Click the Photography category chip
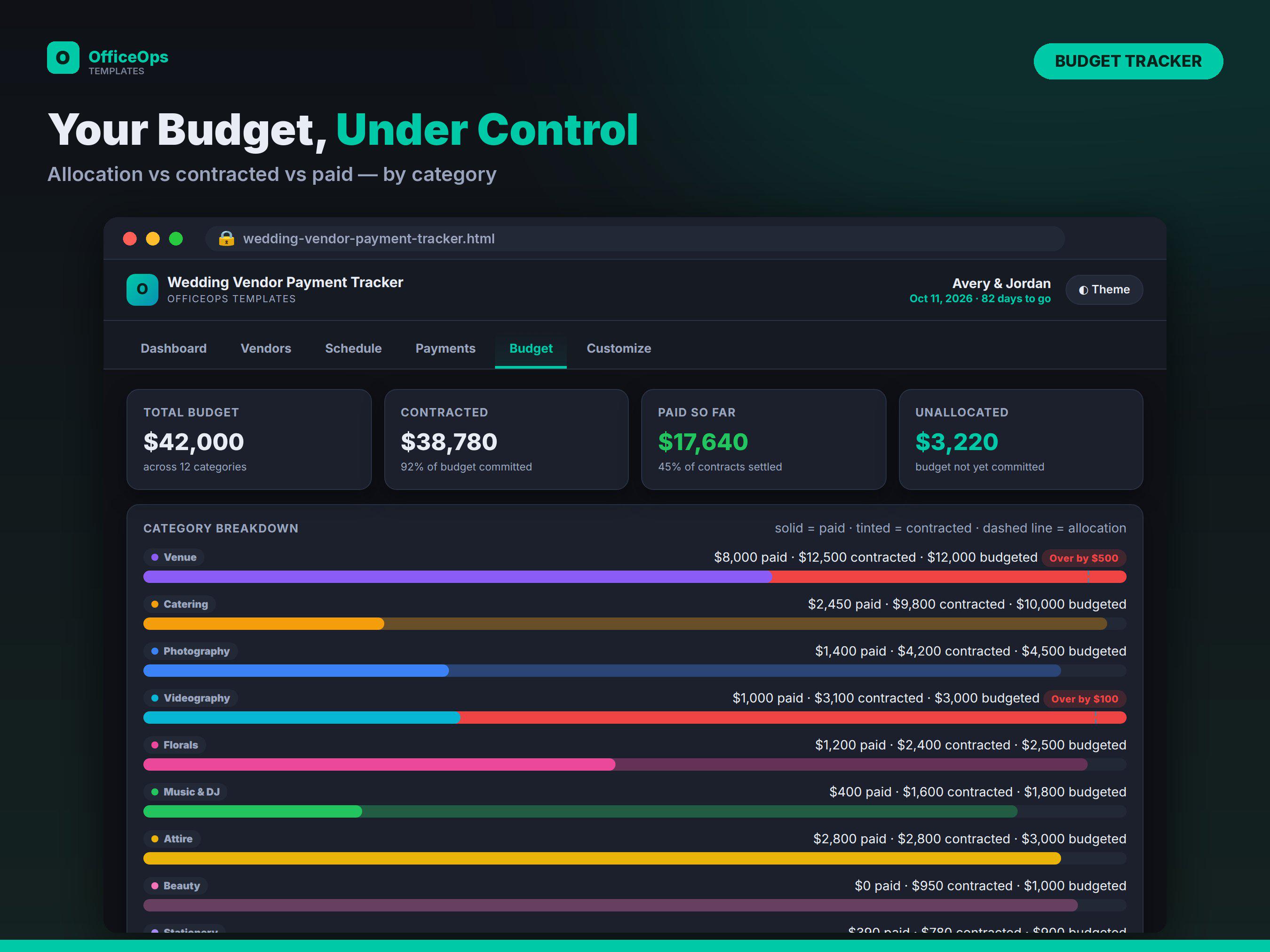 pos(190,651)
